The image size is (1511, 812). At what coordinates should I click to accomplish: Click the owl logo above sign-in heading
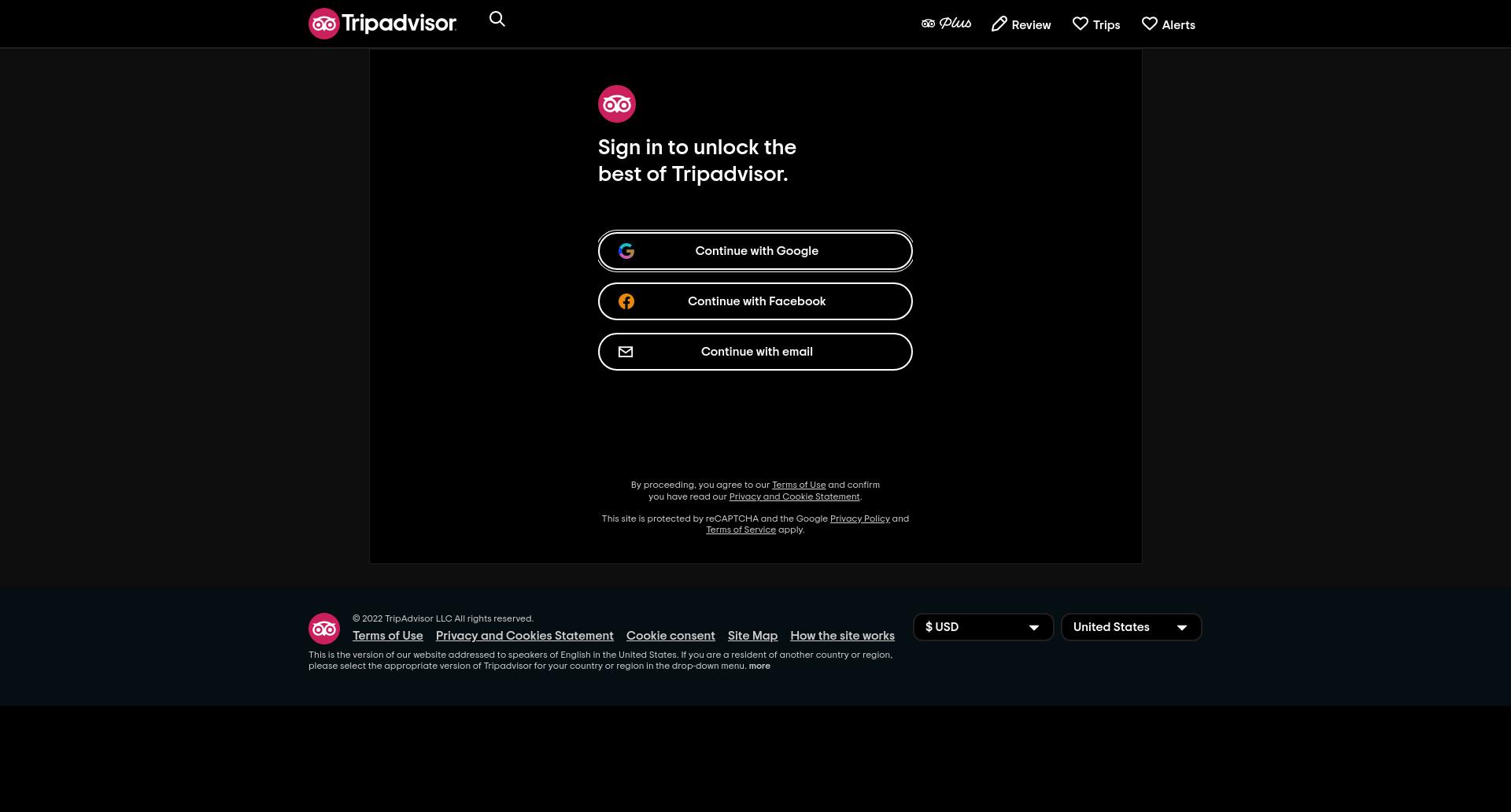617,104
